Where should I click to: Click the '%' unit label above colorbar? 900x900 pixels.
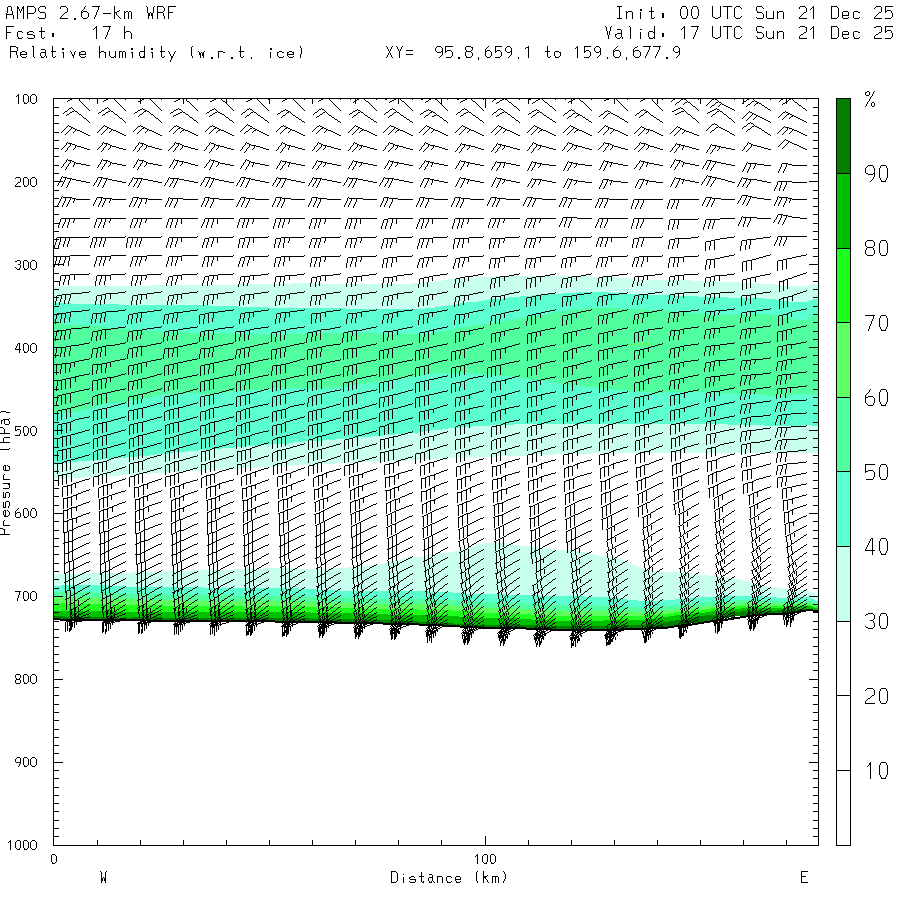870,99
